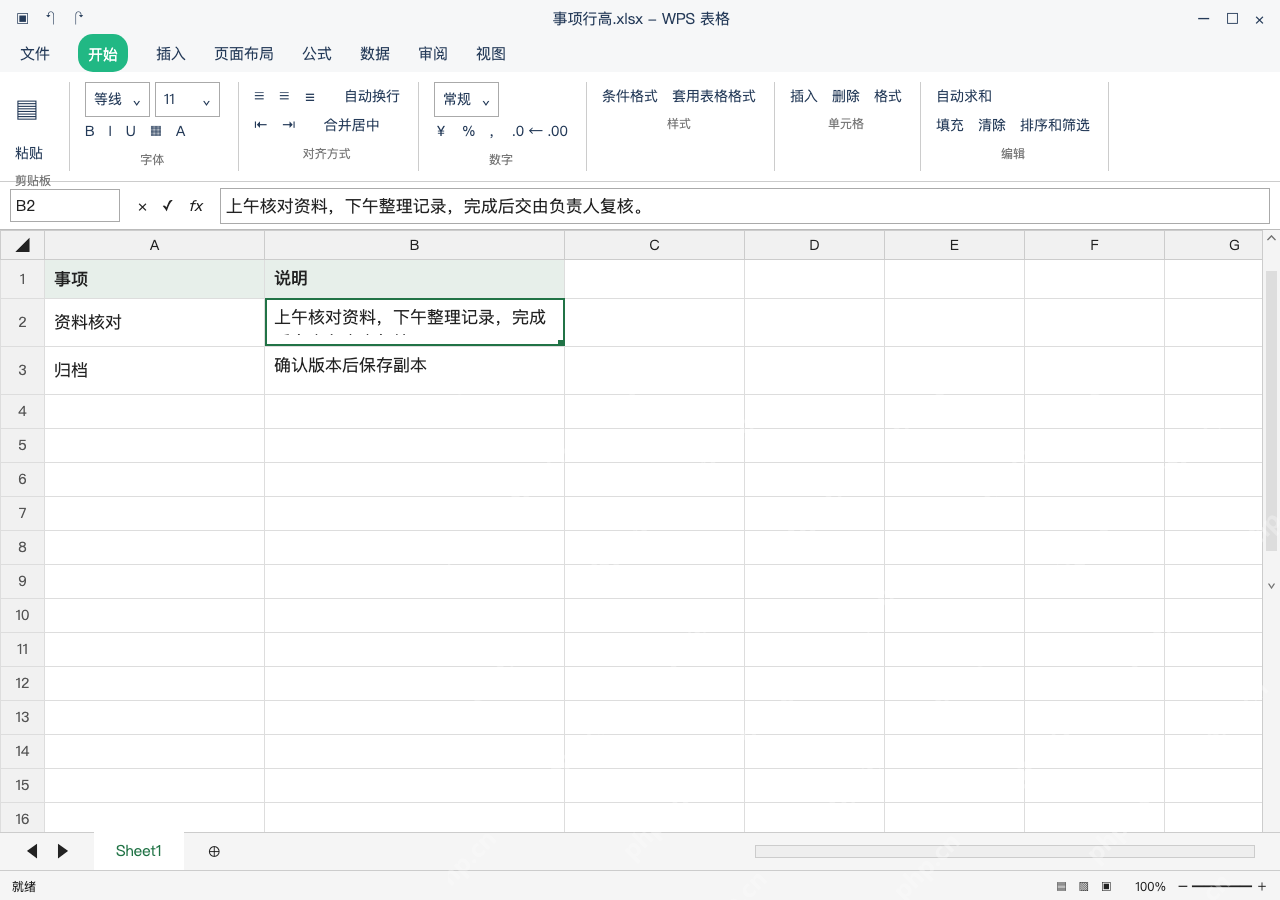The height and width of the screenshot is (900, 1280).
Task: Click 排序和筛选 button
Action: point(1055,125)
